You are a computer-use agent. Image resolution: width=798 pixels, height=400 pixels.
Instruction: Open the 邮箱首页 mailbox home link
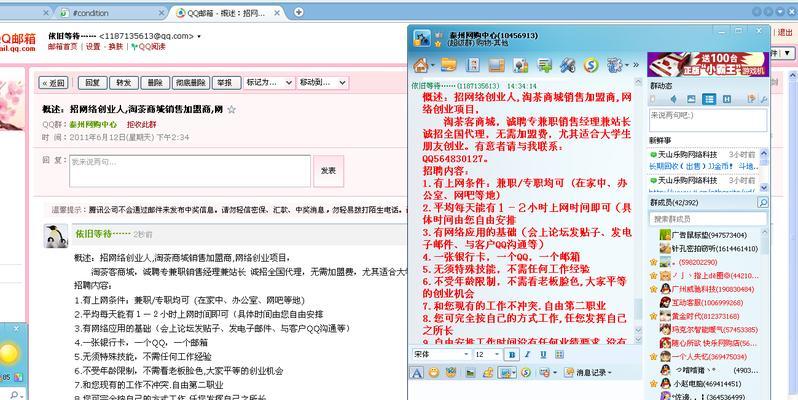tap(63, 46)
